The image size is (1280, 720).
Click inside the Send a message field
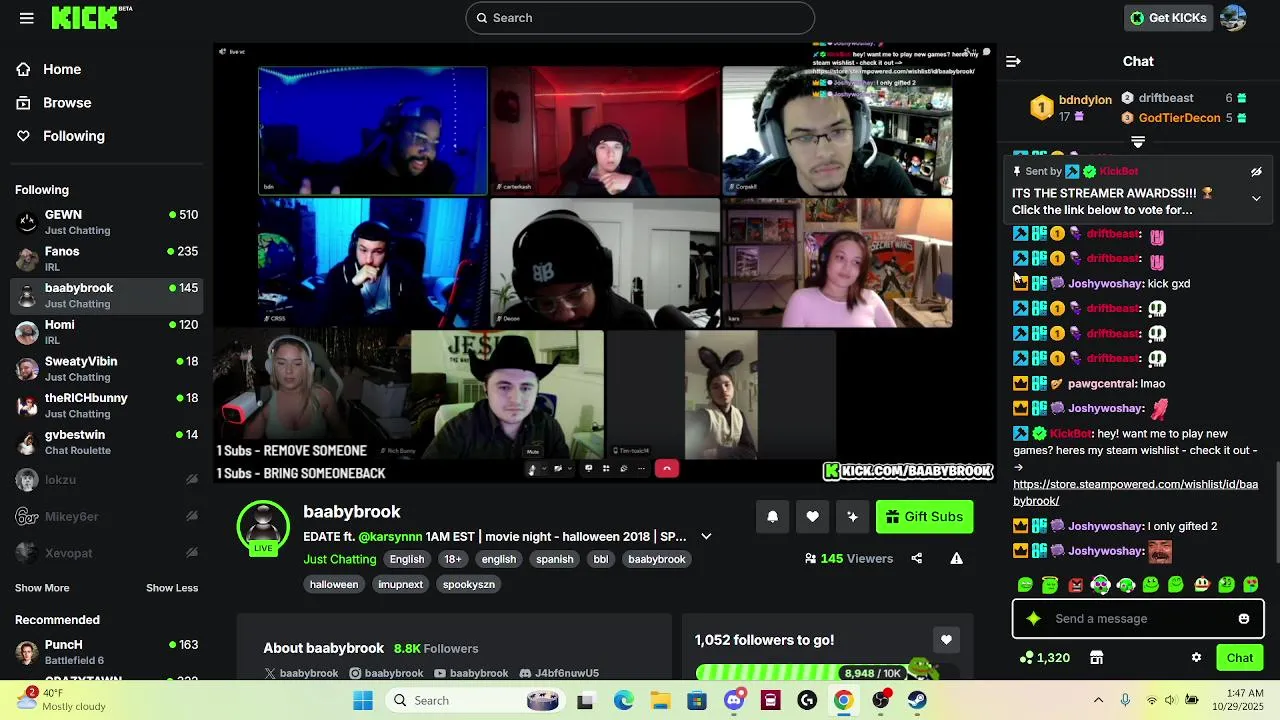point(1138,619)
